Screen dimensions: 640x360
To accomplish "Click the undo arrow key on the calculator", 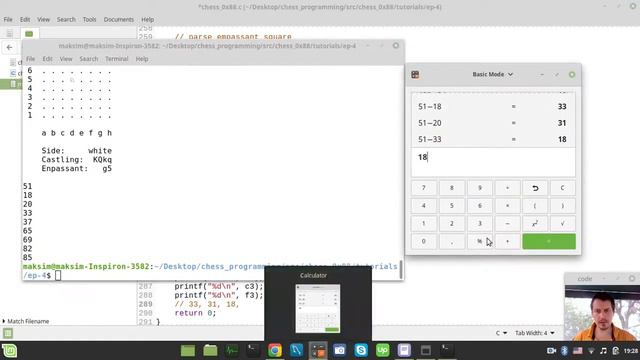I will (x=535, y=188).
